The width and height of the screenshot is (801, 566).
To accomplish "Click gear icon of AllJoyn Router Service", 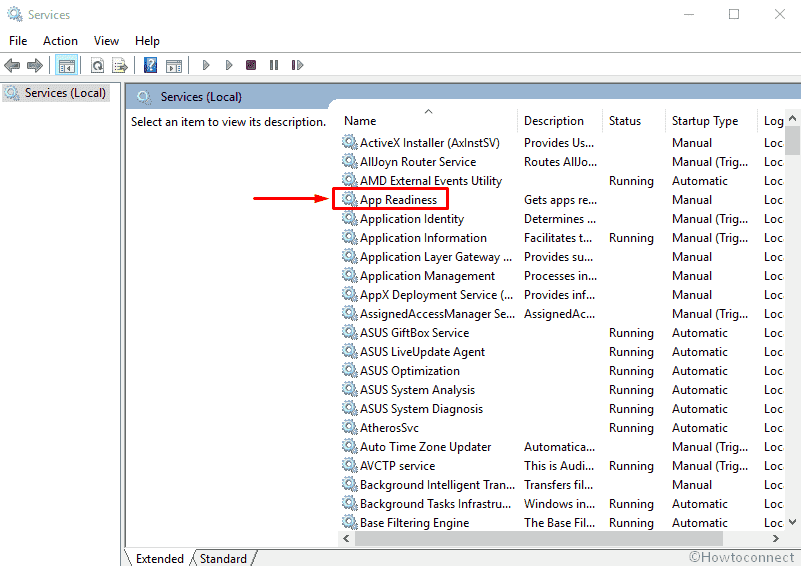I will point(349,161).
